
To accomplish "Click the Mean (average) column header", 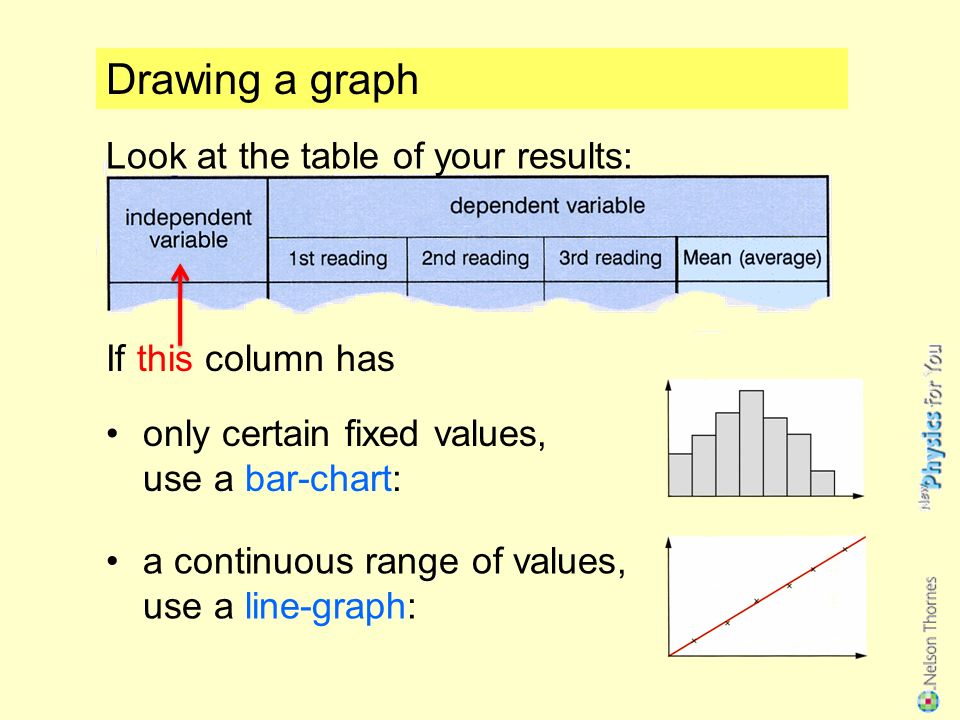I will pos(752,259).
